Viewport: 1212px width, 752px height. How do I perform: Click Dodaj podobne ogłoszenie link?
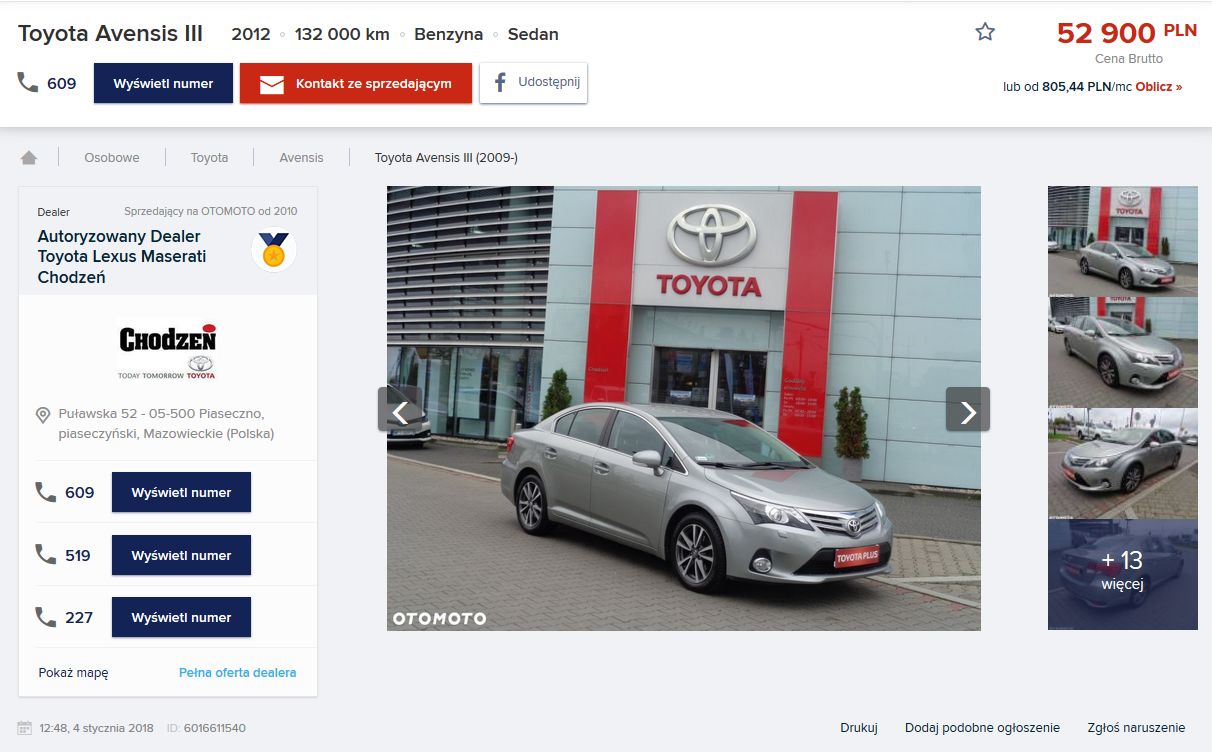pyautogui.click(x=982, y=728)
